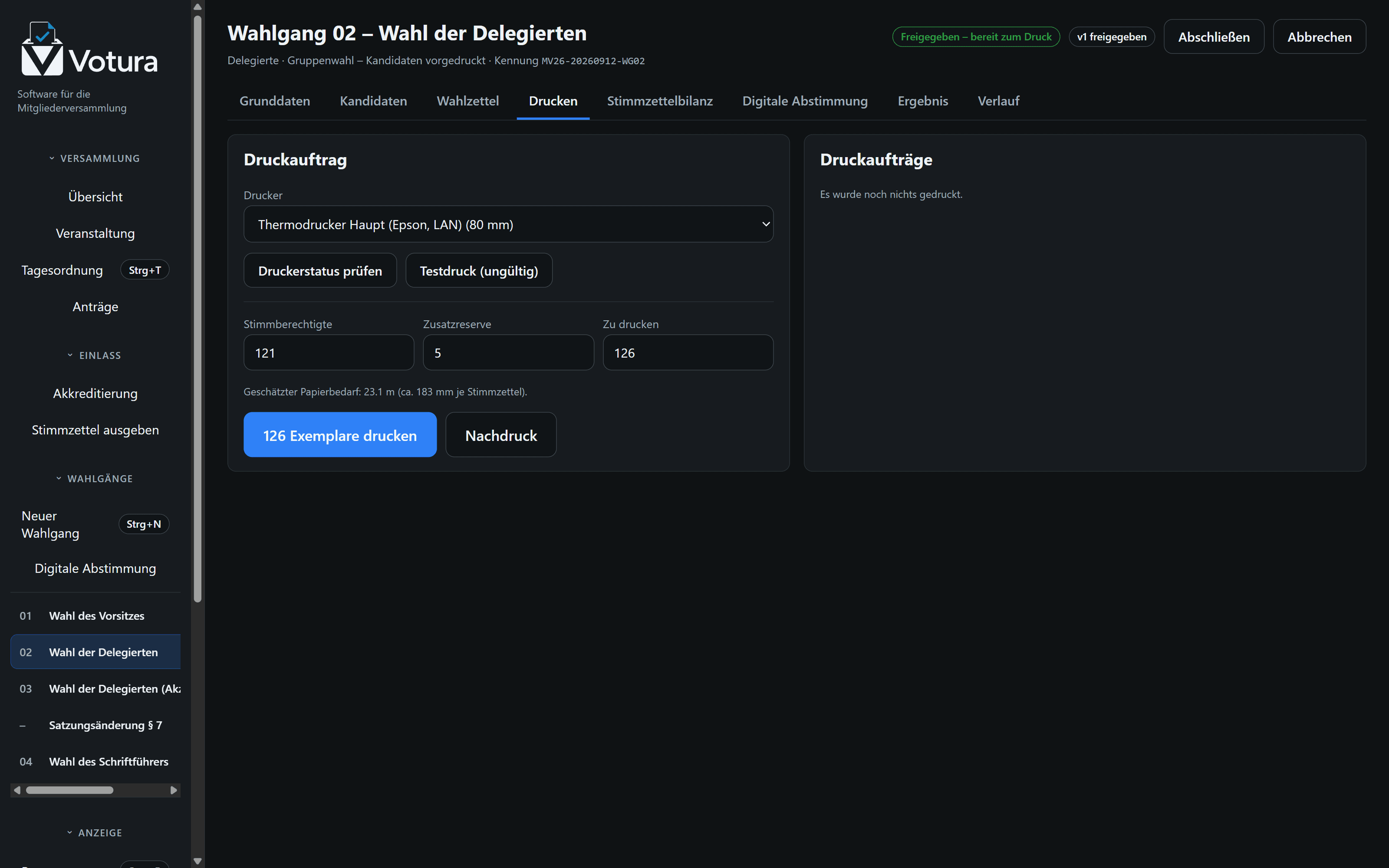Open Anträge in the sidebar
This screenshot has width=1389, height=868.
(x=95, y=306)
